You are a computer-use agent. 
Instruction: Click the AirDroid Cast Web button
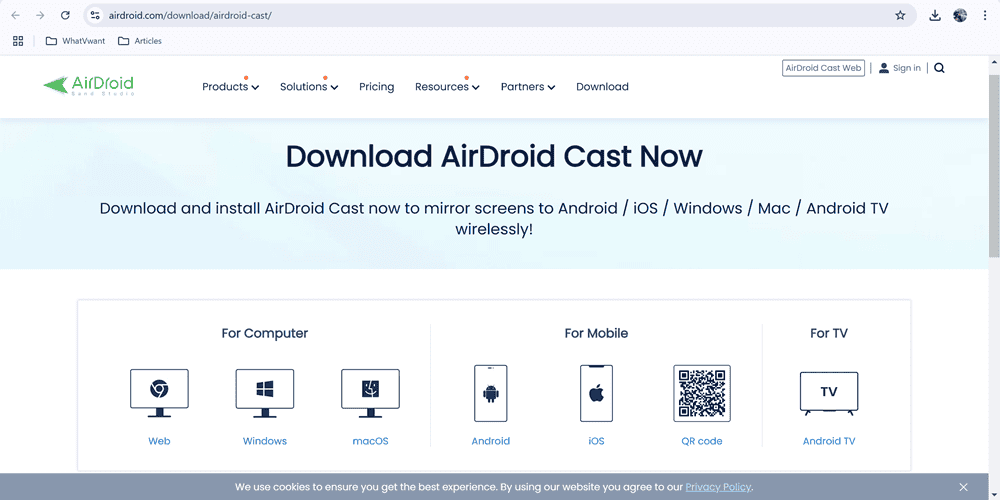[x=823, y=68]
